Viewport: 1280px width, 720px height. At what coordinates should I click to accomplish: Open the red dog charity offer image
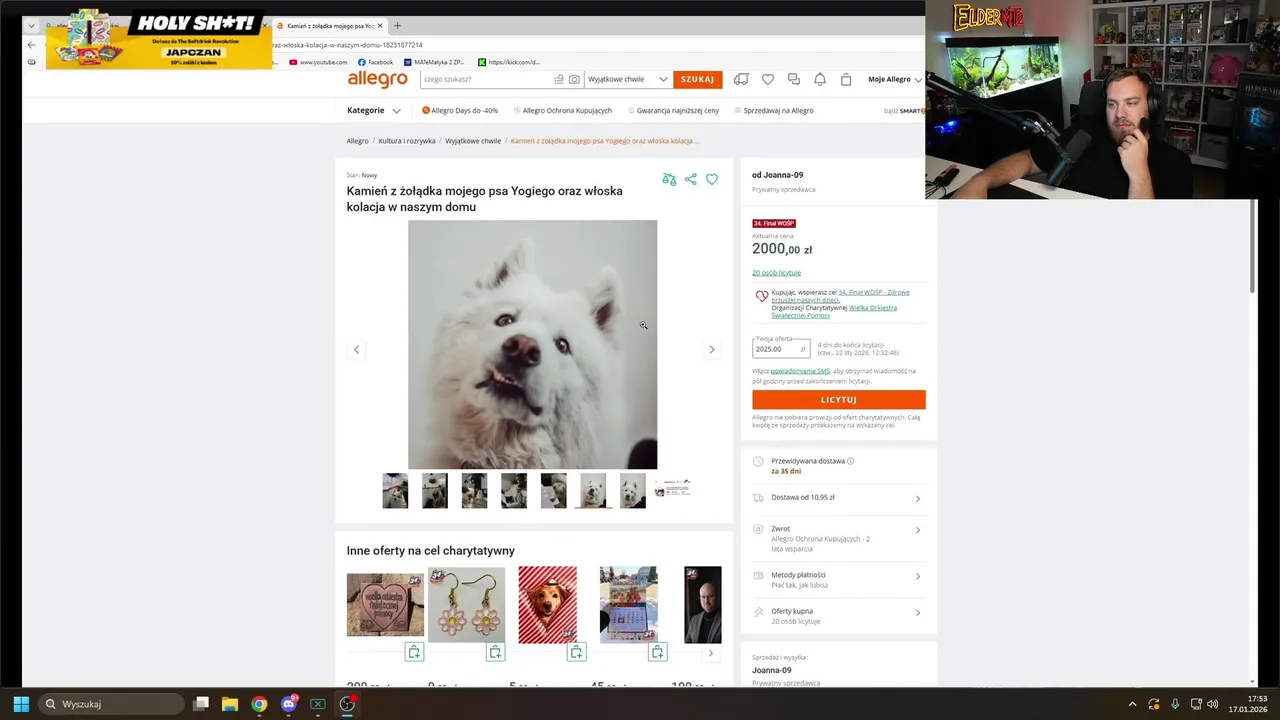547,604
